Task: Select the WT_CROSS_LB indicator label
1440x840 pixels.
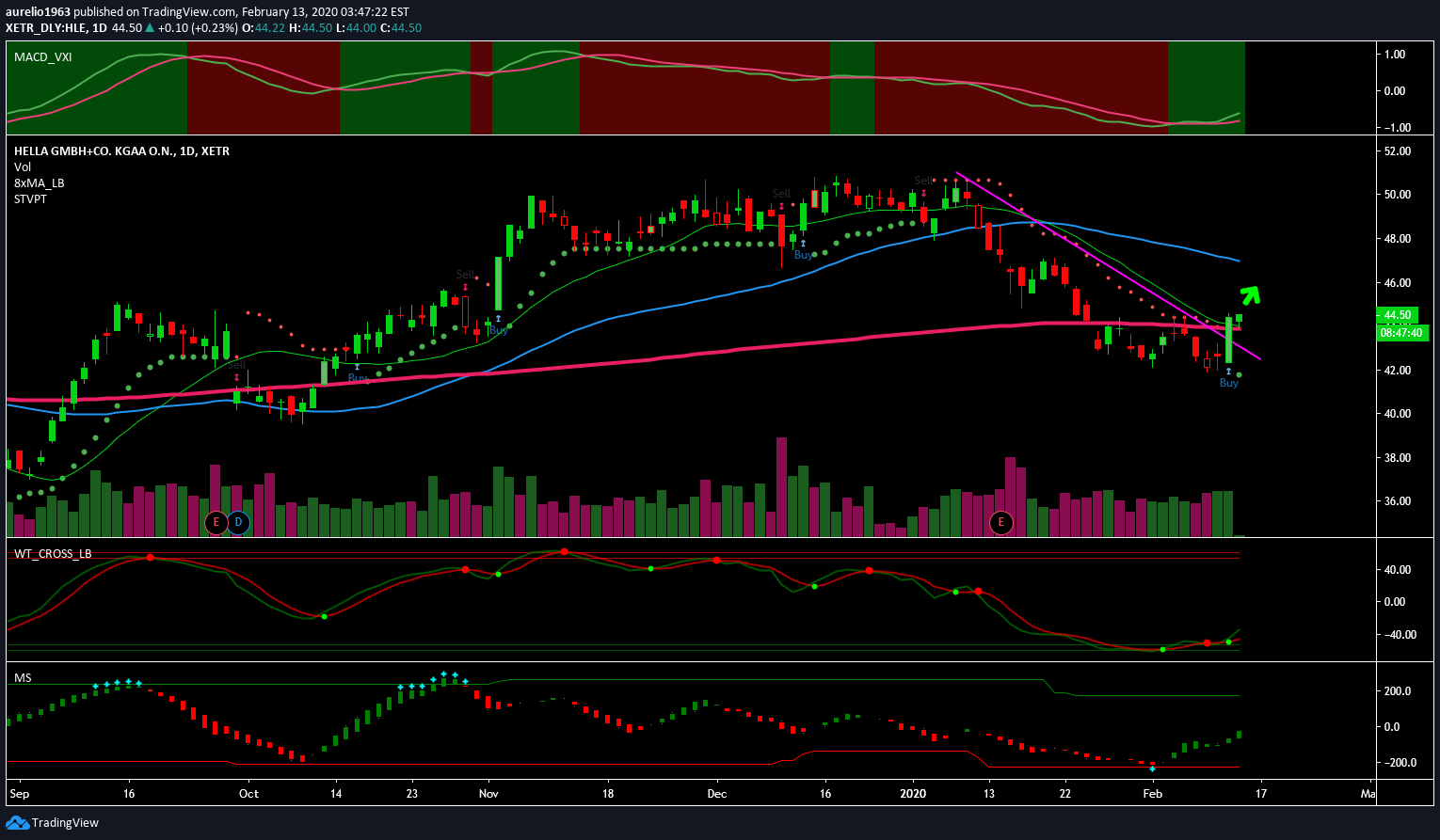Action: coord(53,554)
